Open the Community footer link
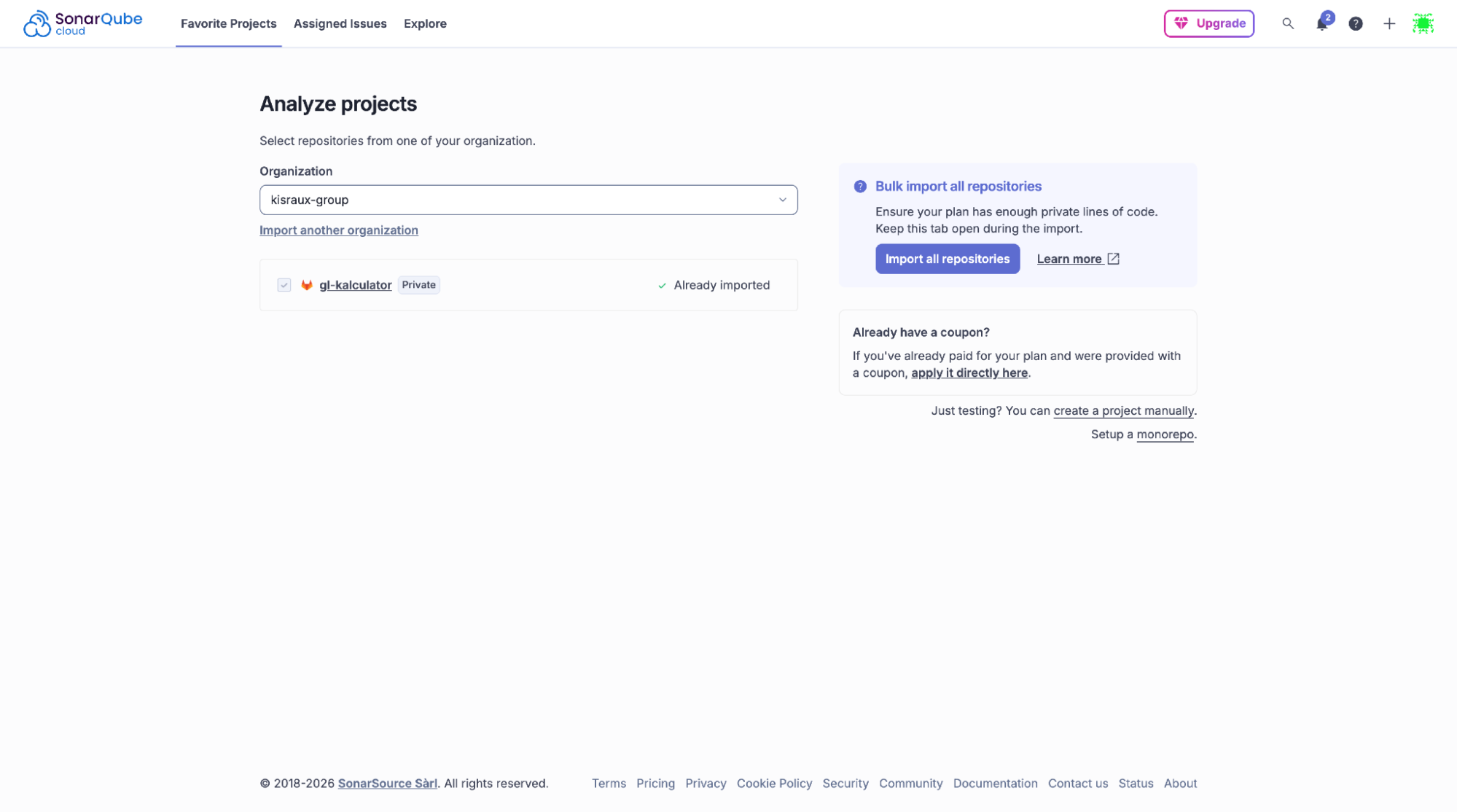This screenshot has height=812, width=1457. (x=911, y=784)
